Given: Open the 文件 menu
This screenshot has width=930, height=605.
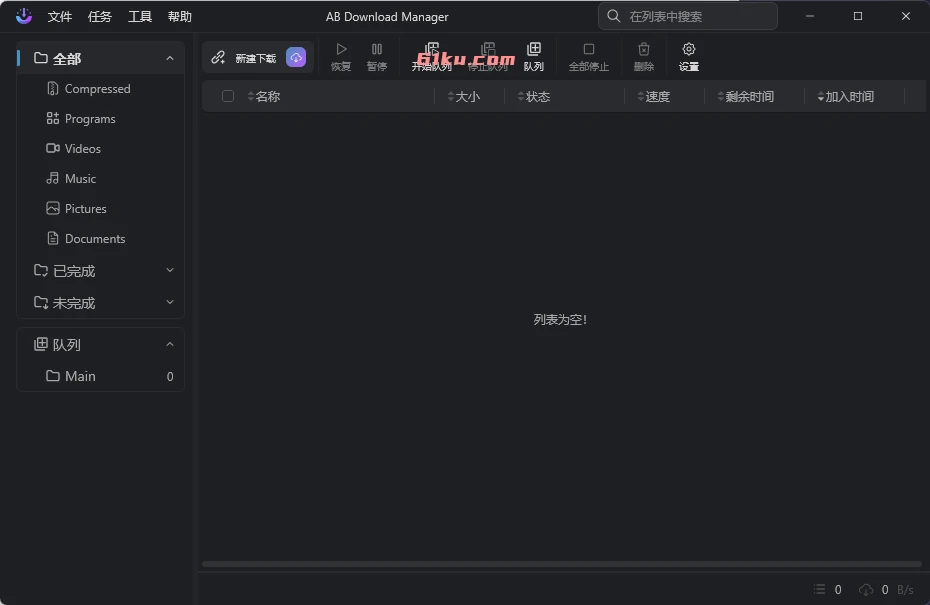Looking at the screenshot, I should (60, 17).
